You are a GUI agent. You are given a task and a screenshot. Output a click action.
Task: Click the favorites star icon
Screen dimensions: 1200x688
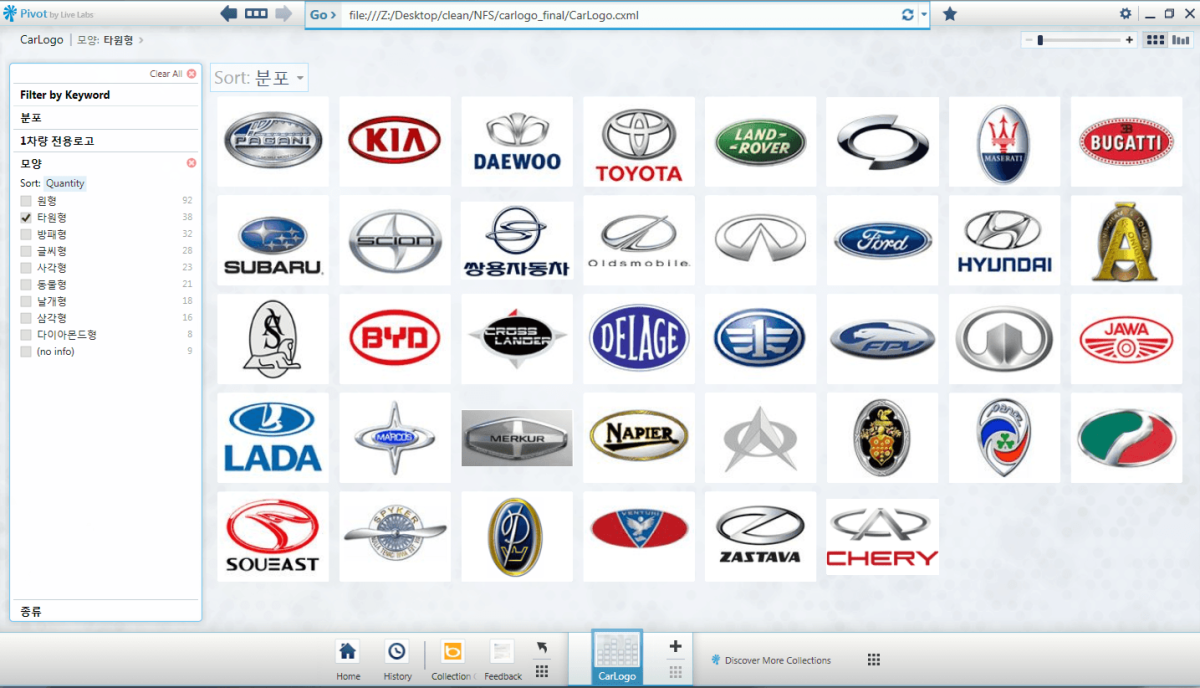(949, 14)
